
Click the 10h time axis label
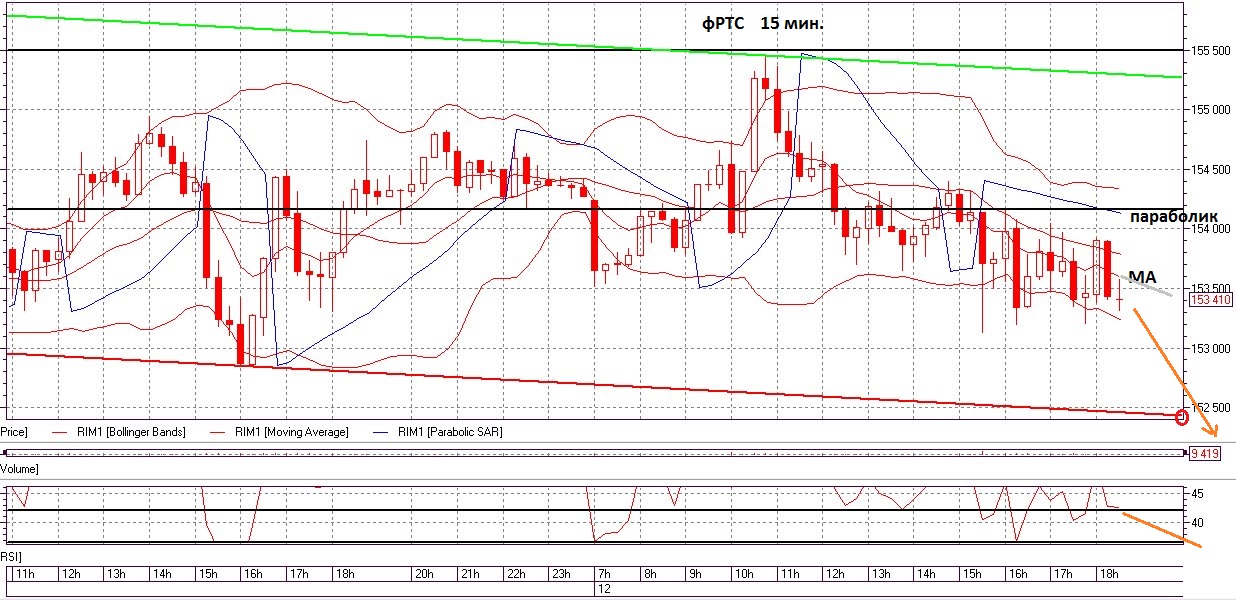743,574
